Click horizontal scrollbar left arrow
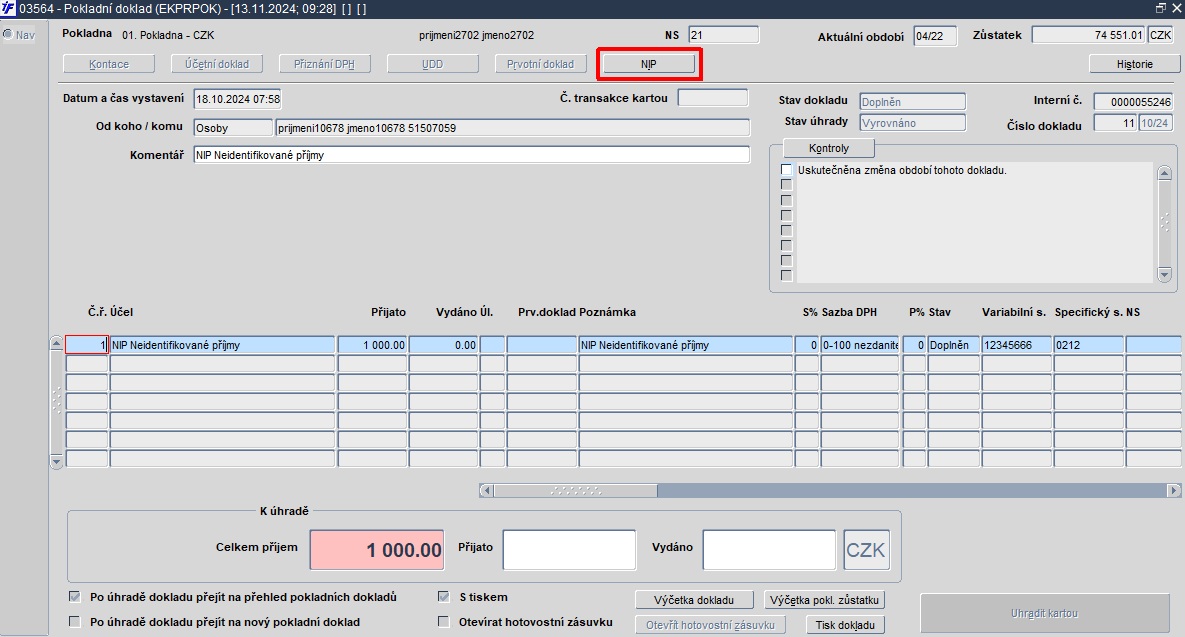 pos(486,490)
